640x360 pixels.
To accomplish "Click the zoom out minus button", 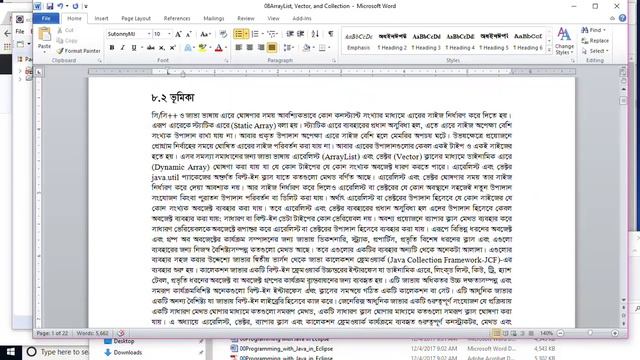I will (x=560, y=333).
